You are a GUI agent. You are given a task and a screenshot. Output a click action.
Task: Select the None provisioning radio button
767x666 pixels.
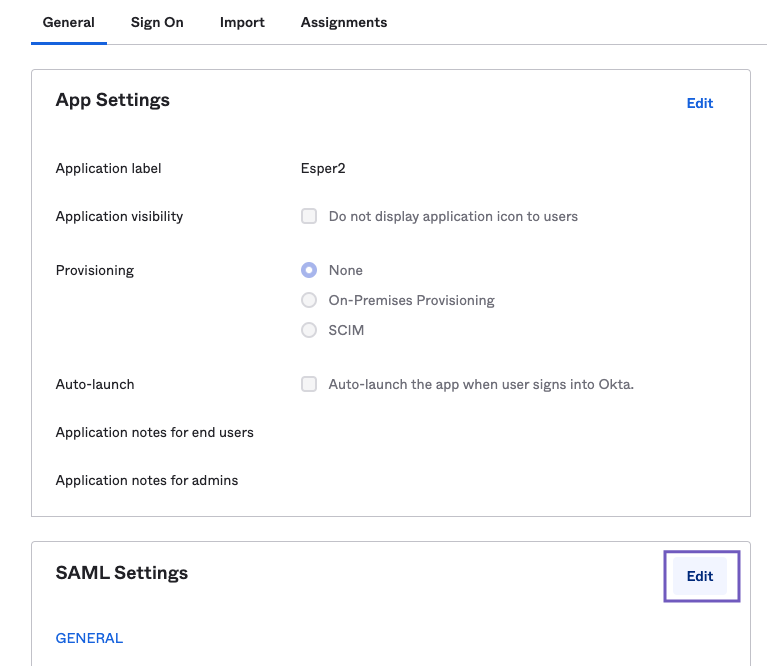click(309, 270)
